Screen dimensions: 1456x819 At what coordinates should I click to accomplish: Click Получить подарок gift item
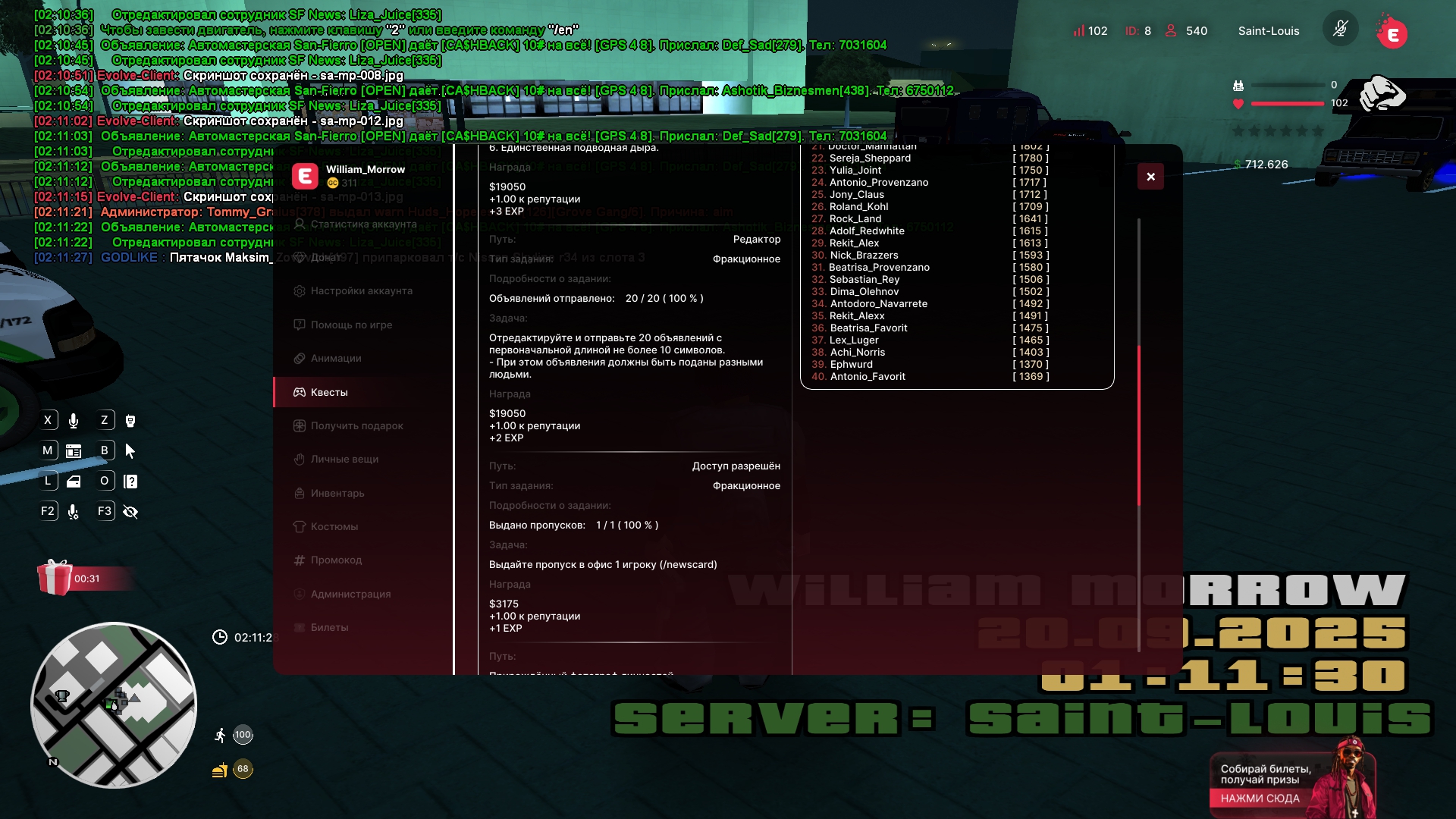point(356,426)
